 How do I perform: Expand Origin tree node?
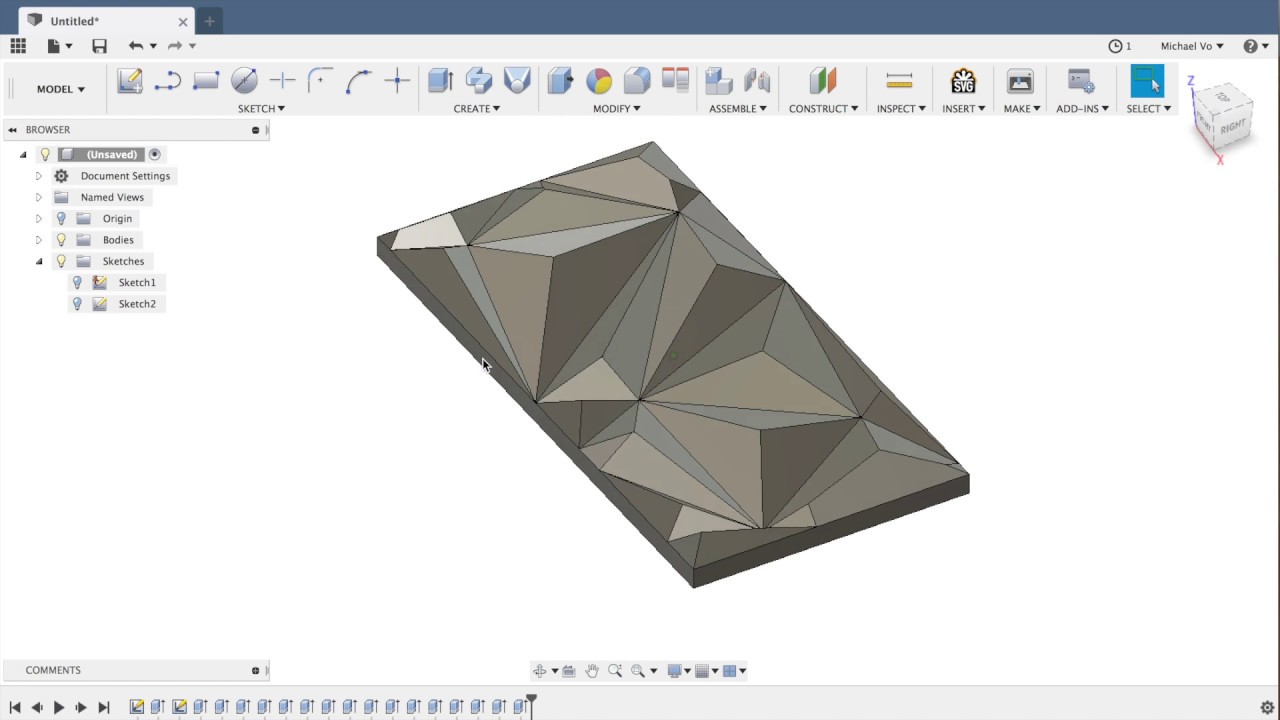(39, 218)
